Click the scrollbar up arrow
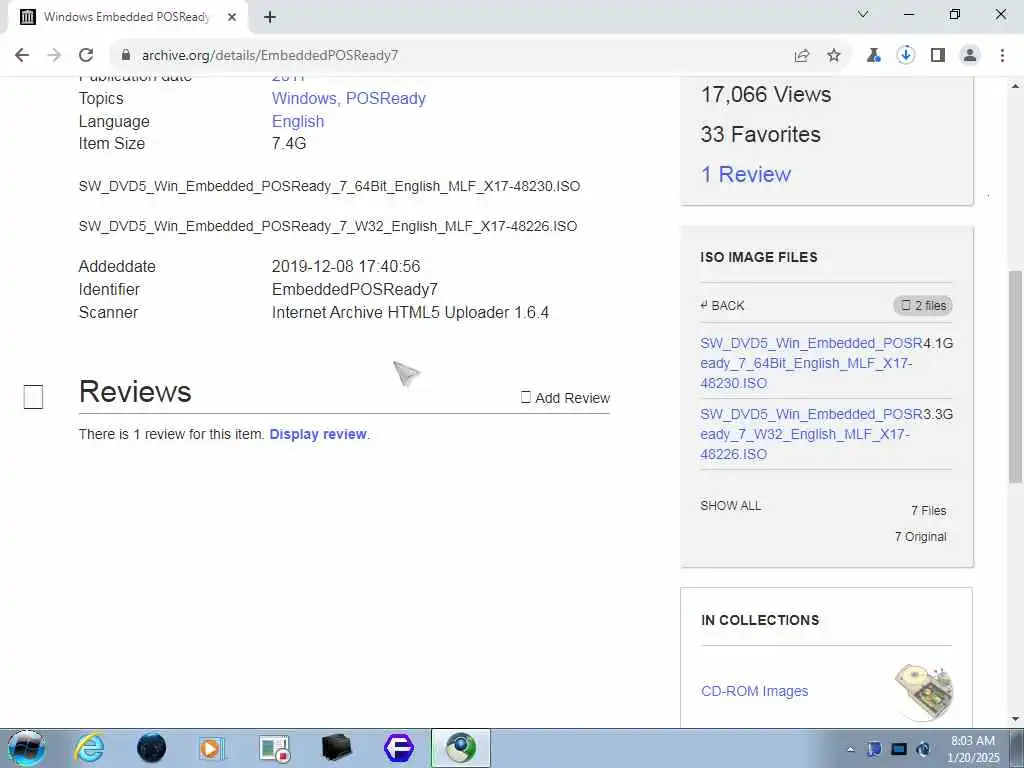The height and width of the screenshot is (768, 1024). [x=1016, y=86]
